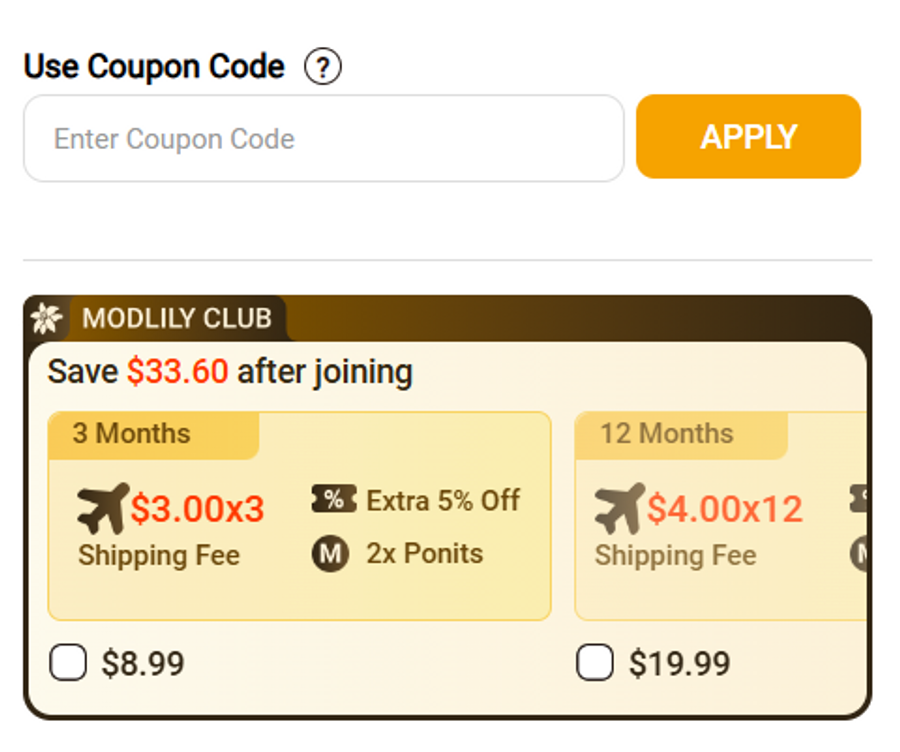The width and height of the screenshot is (900, 752).
Task: Click the $19.99 price label
Action: pyautogui.click(x=679, y=663)
